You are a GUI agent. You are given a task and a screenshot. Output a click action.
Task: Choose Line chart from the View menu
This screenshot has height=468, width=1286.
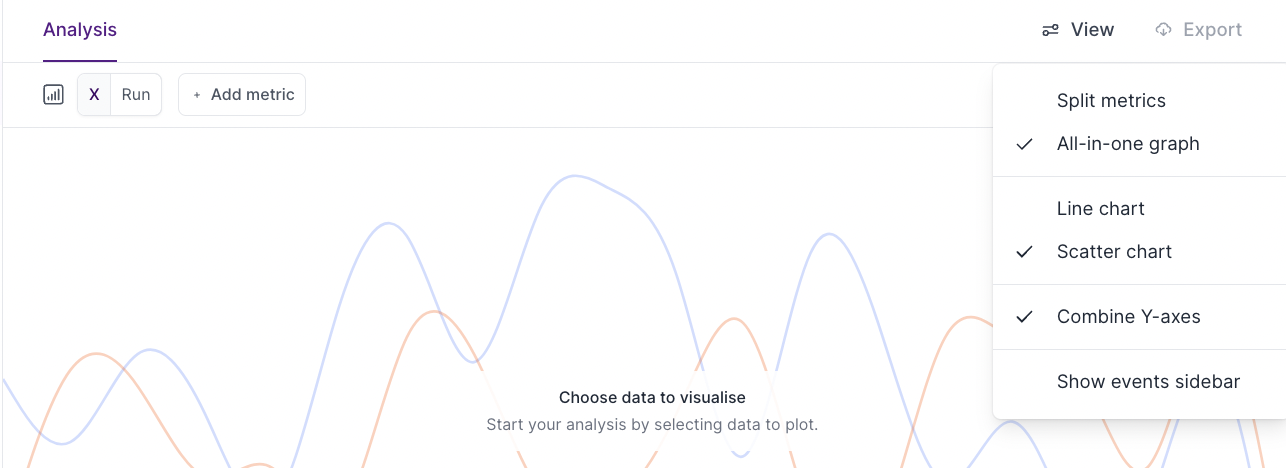point(1100,209)
